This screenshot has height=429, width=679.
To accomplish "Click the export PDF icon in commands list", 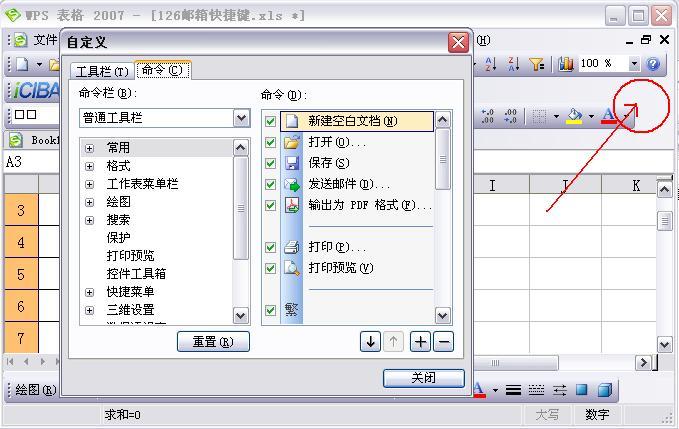I will tap(292, 205).
